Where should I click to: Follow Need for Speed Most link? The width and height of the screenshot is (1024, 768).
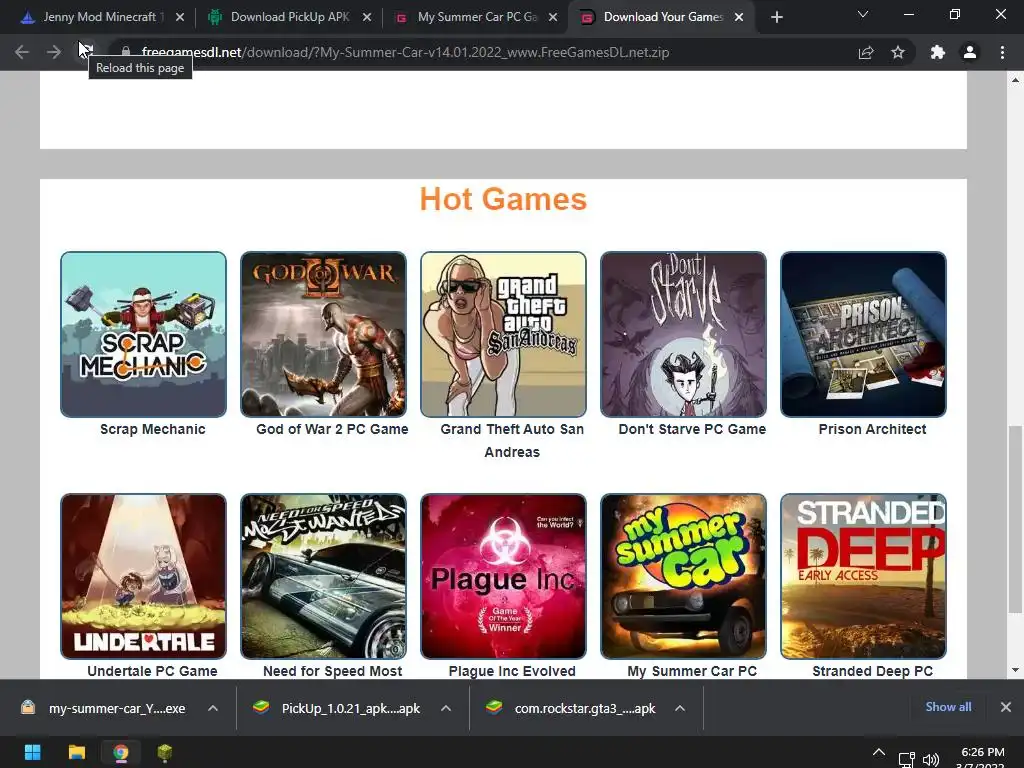point(332,671)
